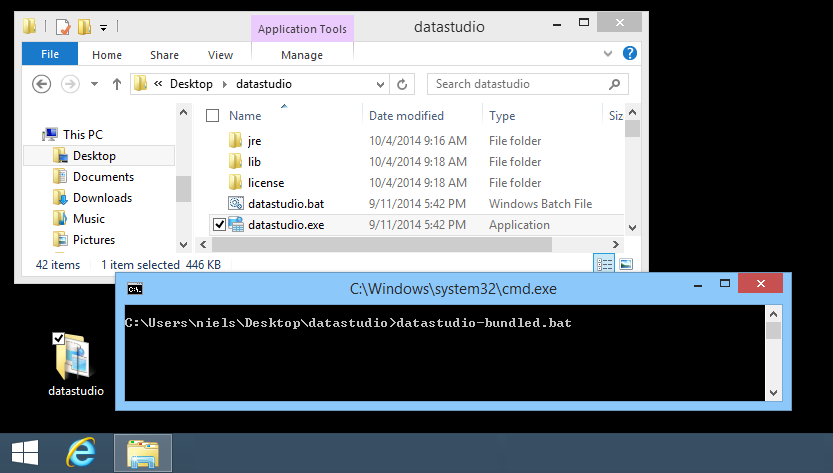Expand the breadcrumb arrow after Desktop
Screen dimensions: 833x473
pos(225,84)
